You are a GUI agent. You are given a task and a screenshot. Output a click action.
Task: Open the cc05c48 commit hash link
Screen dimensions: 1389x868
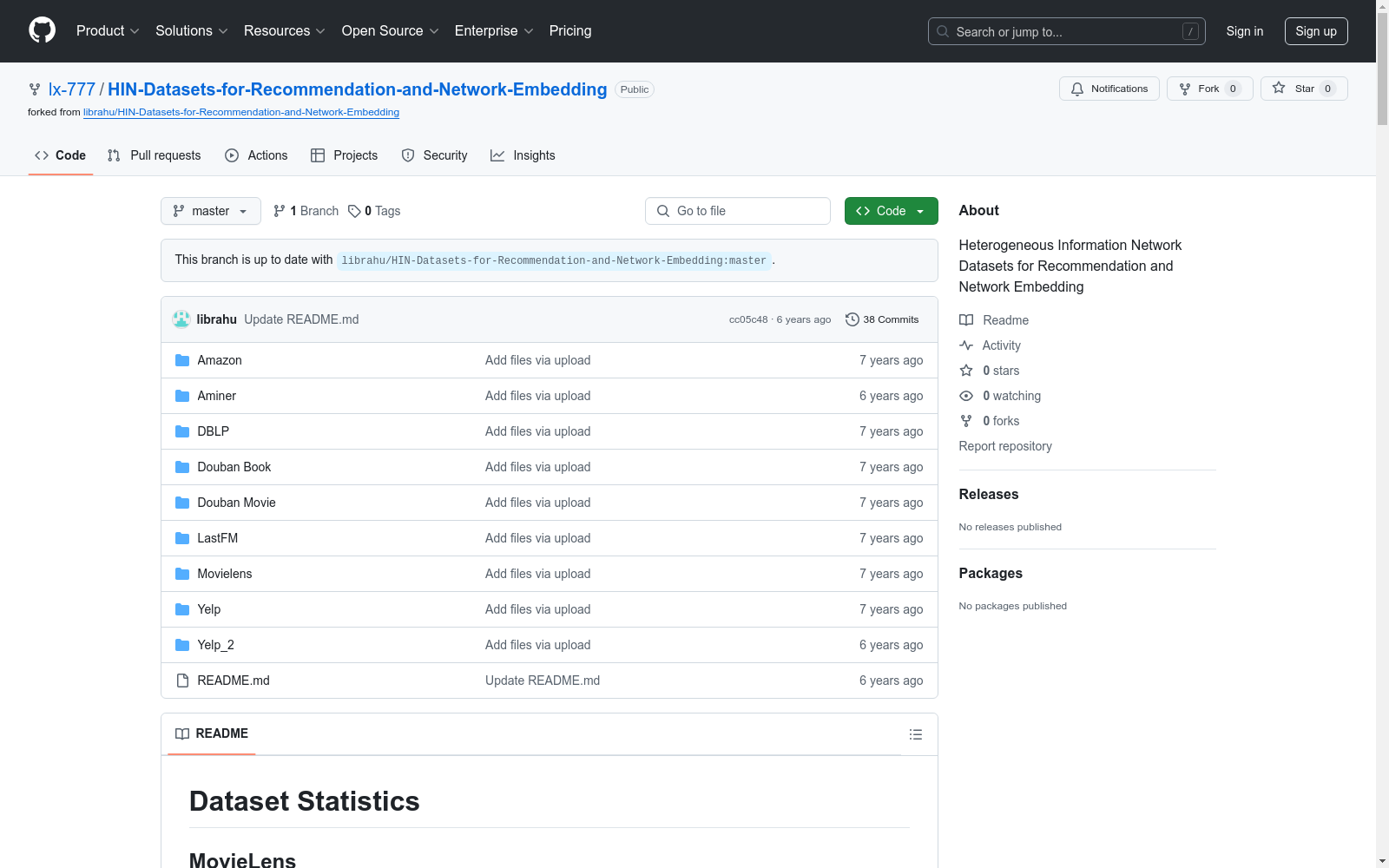tap(748, 319)
